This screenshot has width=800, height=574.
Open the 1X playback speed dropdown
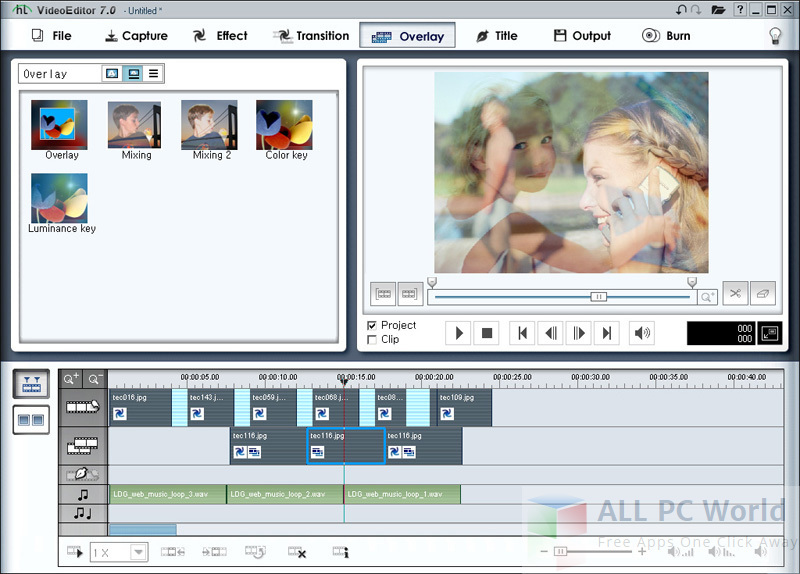(x=138, y=553)
